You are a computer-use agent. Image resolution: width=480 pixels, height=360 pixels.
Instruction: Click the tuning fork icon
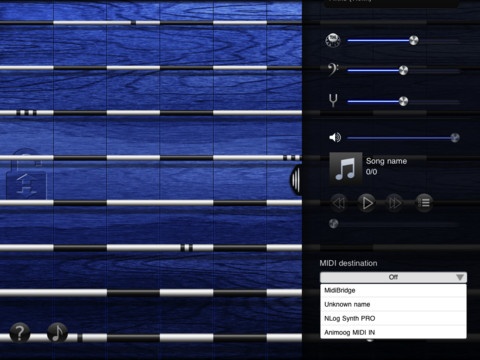(x=333, y=100)
